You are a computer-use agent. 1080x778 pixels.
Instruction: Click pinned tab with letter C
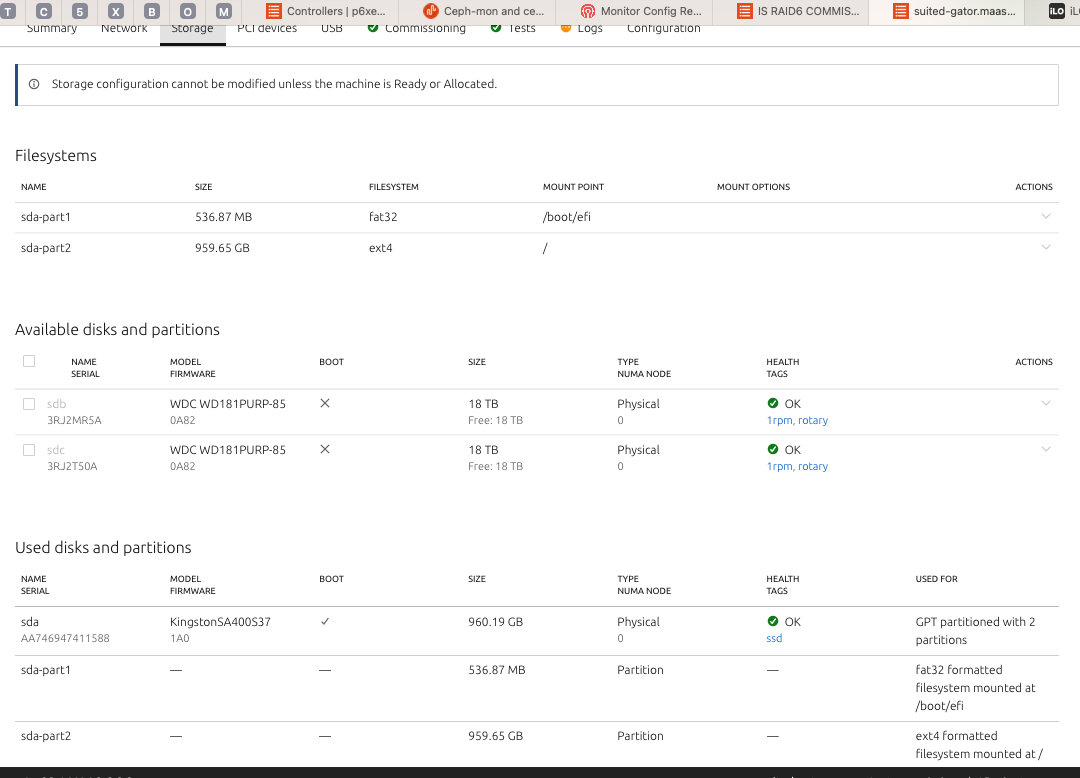pos(44,11)
